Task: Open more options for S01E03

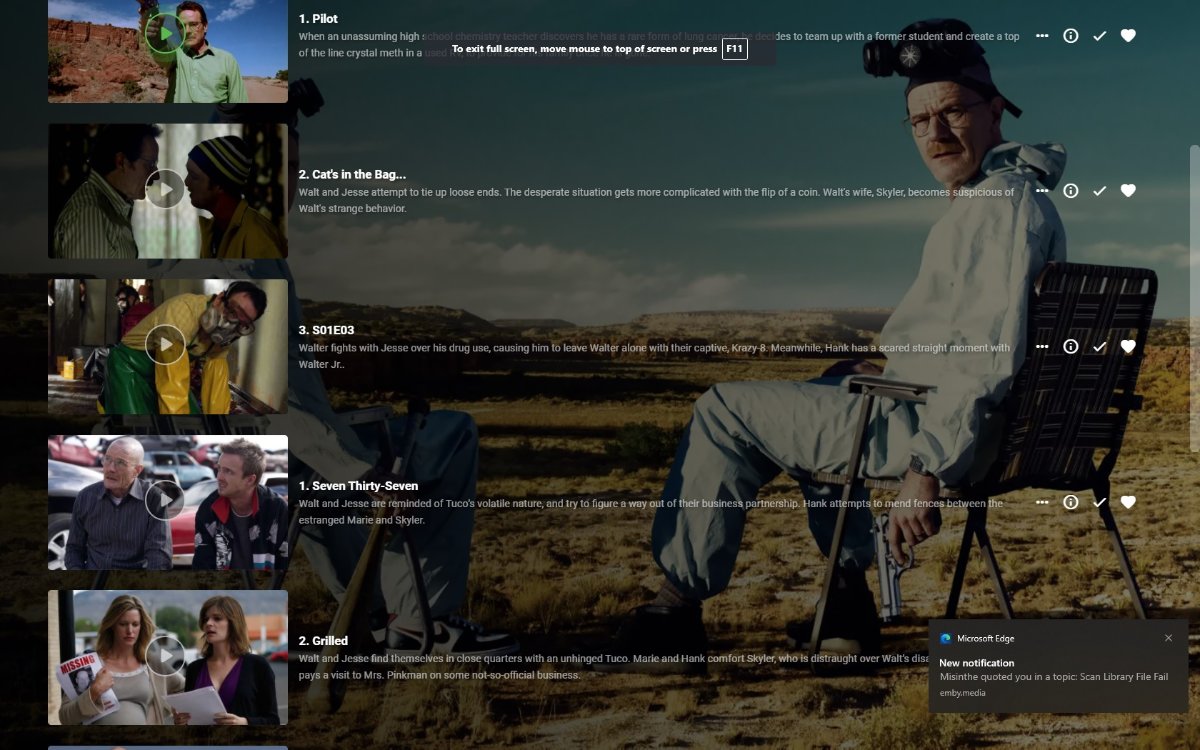Action: [1042, 346]
